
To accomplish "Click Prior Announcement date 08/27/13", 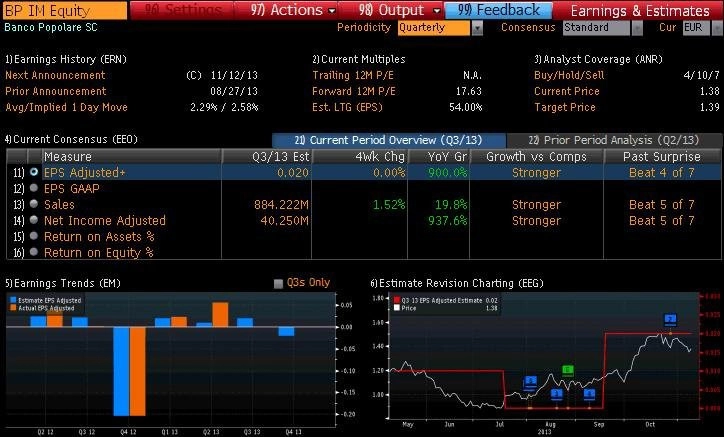I will click(234, 91).
